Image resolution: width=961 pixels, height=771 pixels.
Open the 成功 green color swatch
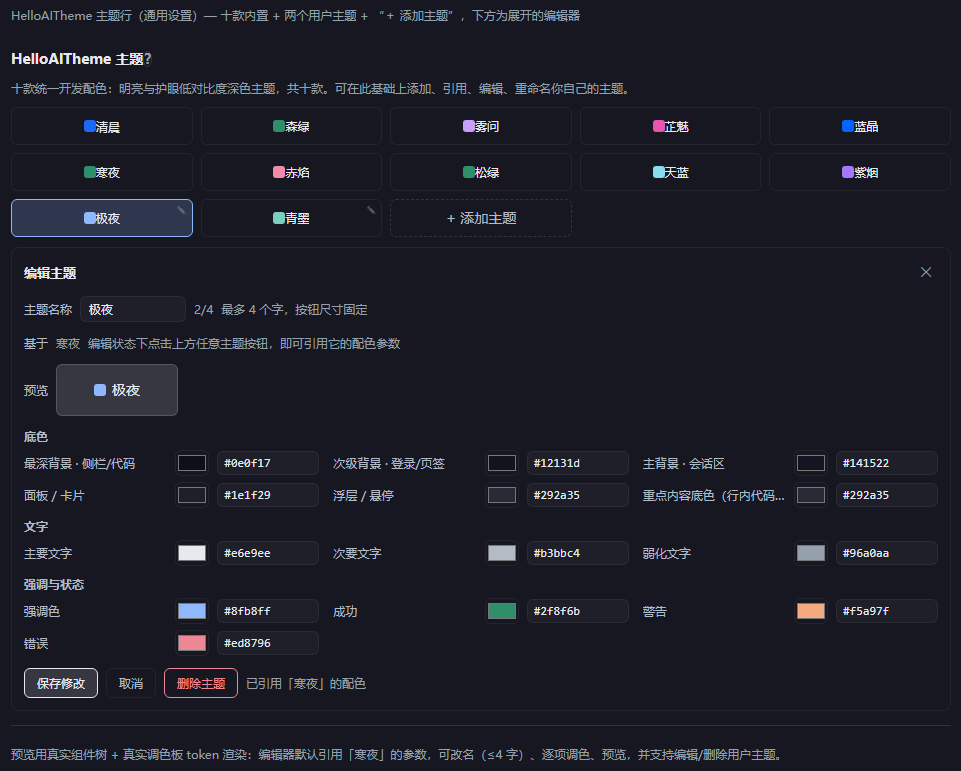[502, 611]
